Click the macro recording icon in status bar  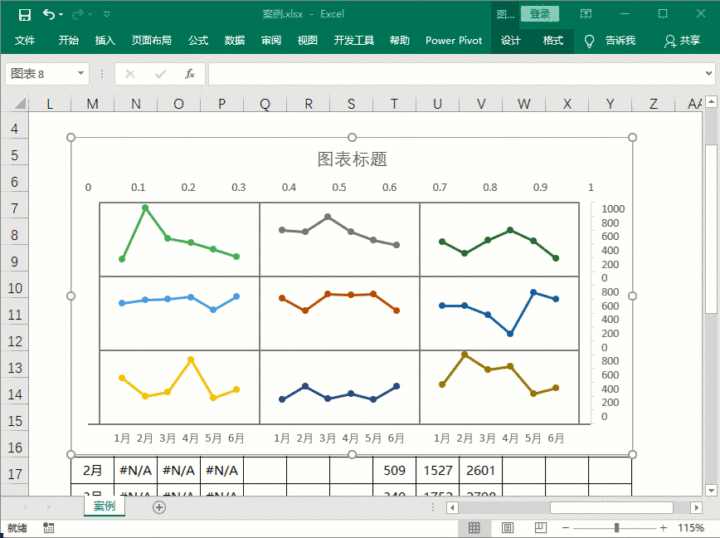pos(48,528)
